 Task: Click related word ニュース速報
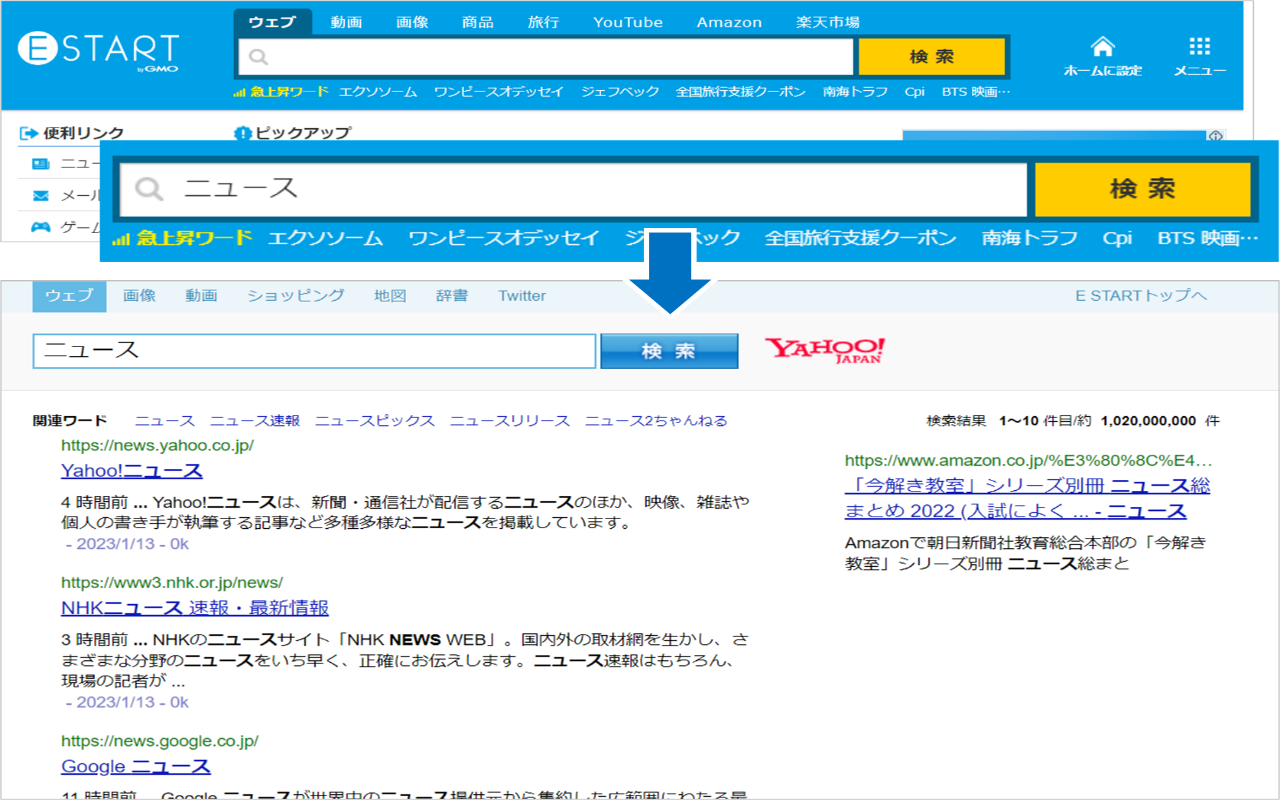[x=255, y=421]
